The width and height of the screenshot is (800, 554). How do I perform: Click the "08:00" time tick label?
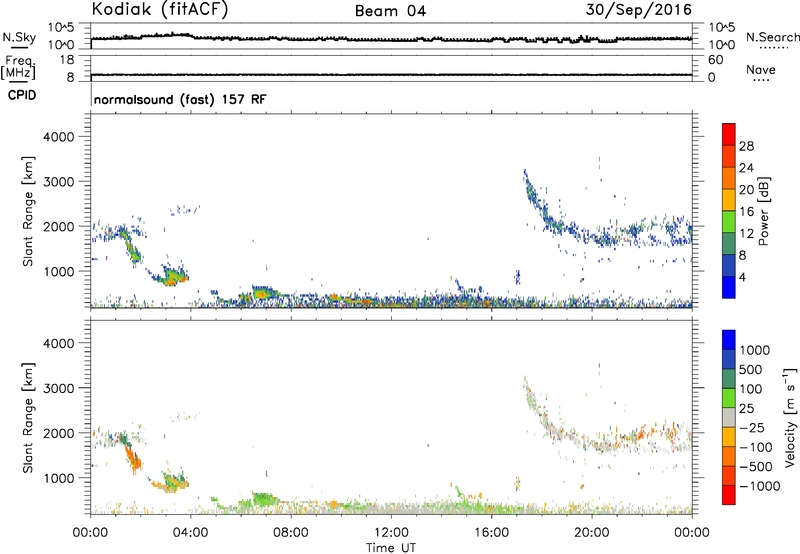(291, 533)
